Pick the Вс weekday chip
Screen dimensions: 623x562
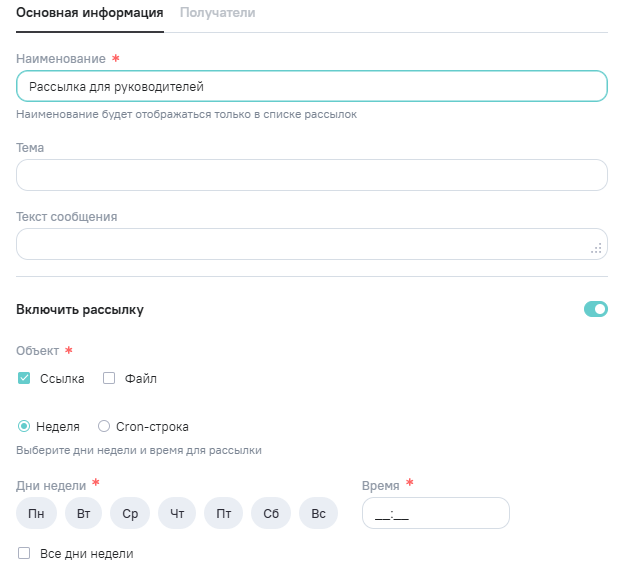pyautogui.click(x=318, y=513)
